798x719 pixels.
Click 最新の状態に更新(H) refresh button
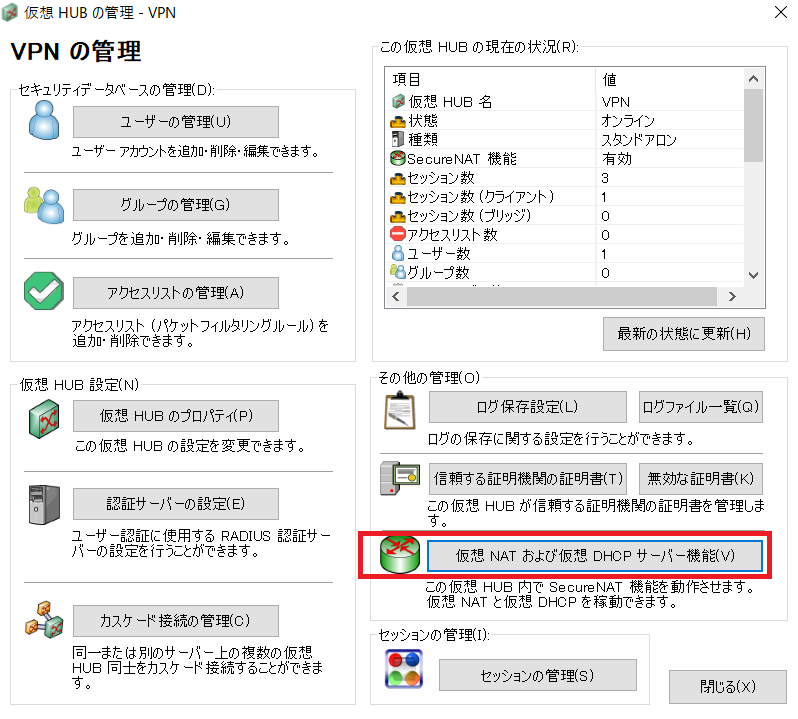[683, 334]
